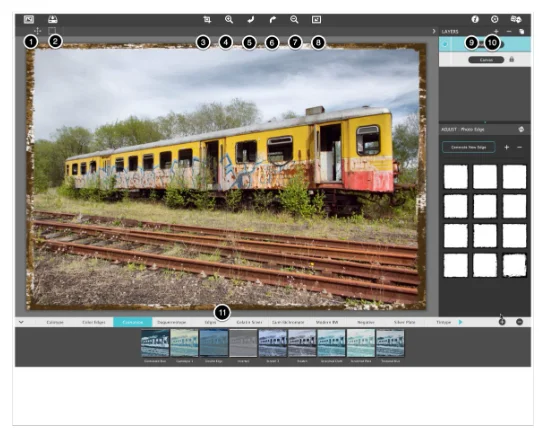Choose the top-row middle edge shape
539x431 pixels.
point(485,177)
